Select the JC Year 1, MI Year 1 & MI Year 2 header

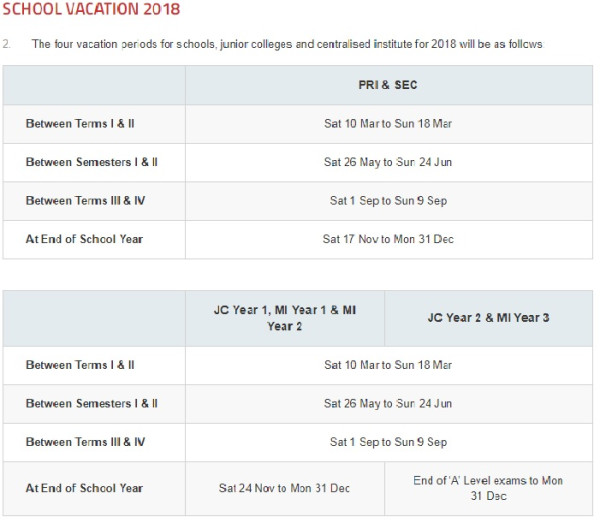pyautogui.click(x=285, y=318)
